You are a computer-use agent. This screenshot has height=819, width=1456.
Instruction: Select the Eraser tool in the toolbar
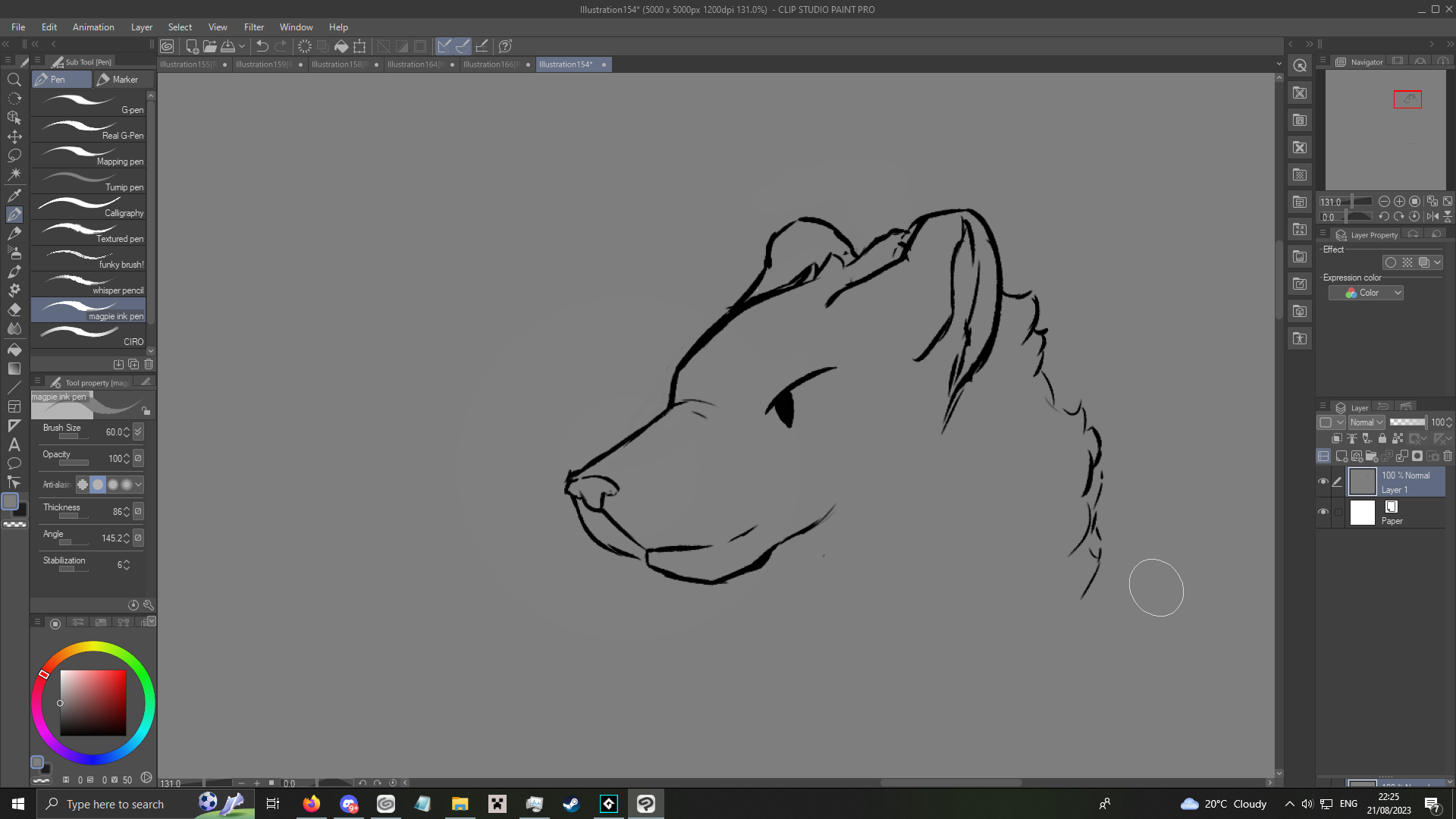coord(14,309)
